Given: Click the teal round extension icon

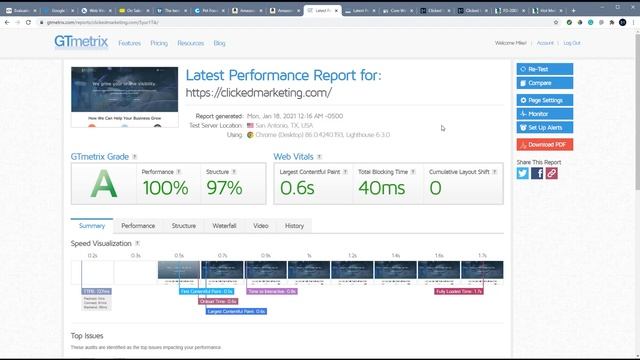Looking at the screenshot, I should point(590,22).
